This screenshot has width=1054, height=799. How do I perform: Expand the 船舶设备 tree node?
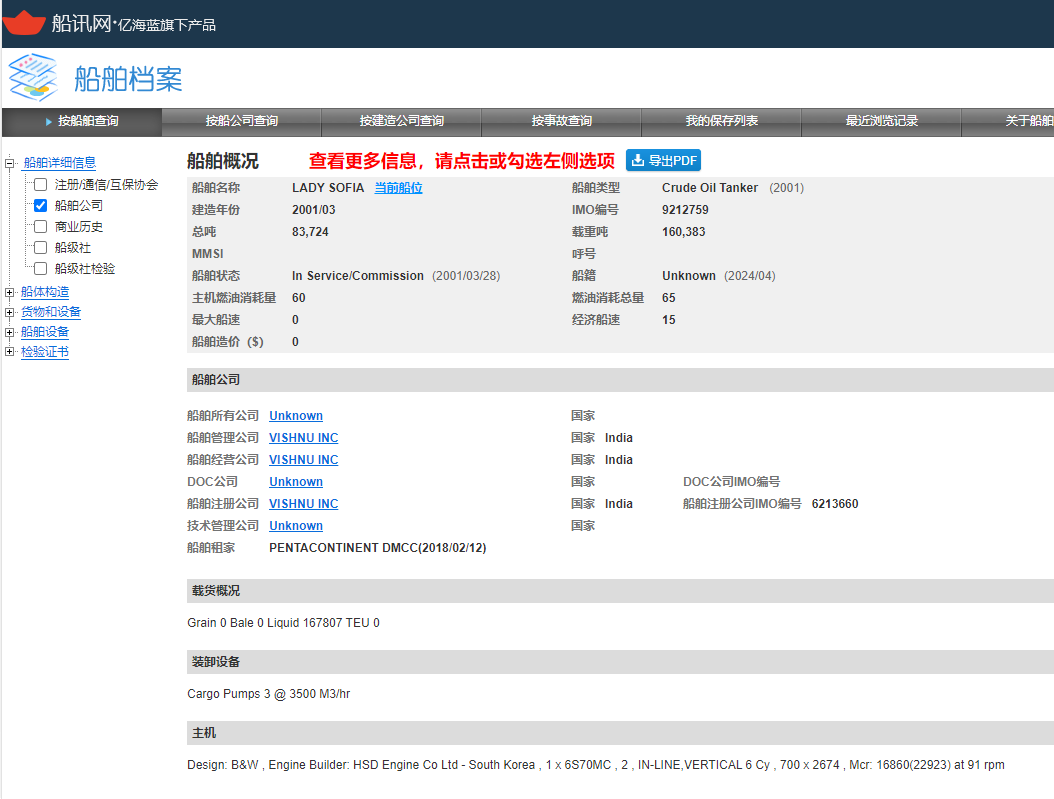(x=9, y=332)
